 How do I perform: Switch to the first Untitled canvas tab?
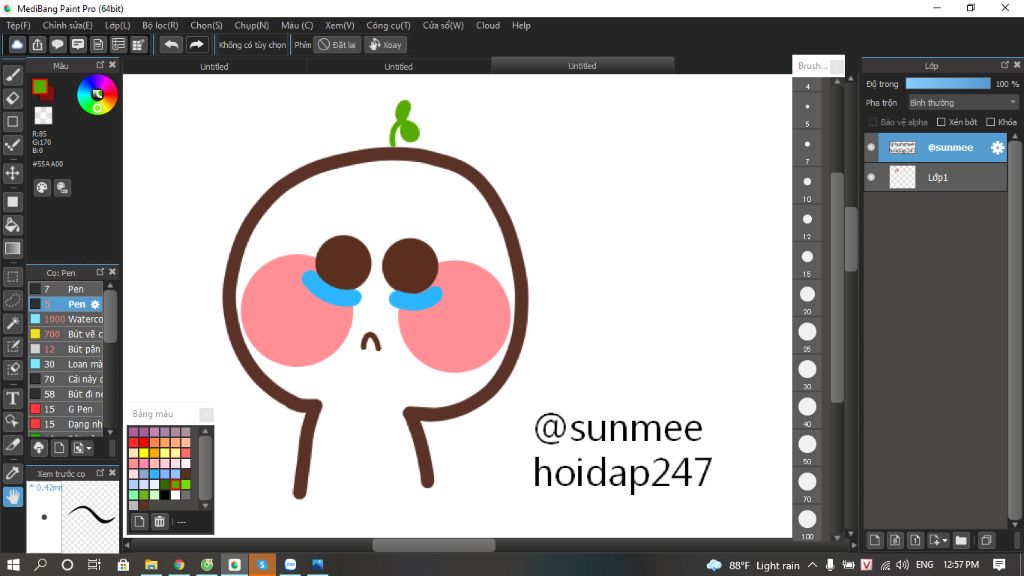tap(214, 66)
